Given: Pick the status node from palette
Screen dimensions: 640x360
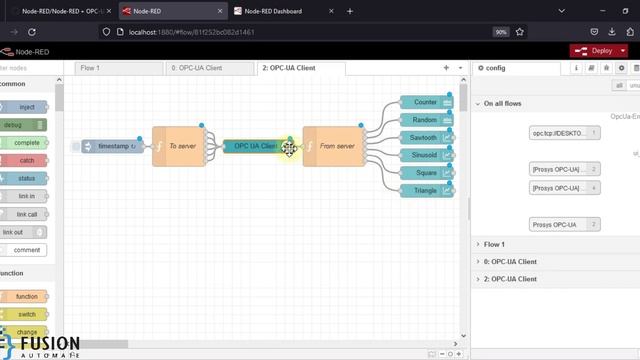Looking at the screenshot, I should (x=24, y=178).
